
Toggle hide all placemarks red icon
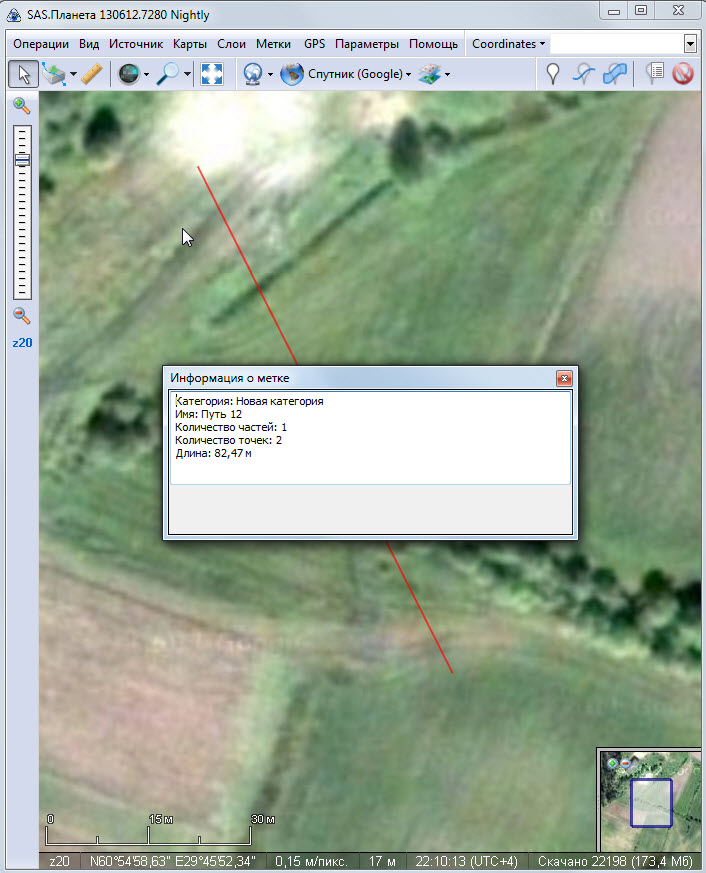click(683, 74)
